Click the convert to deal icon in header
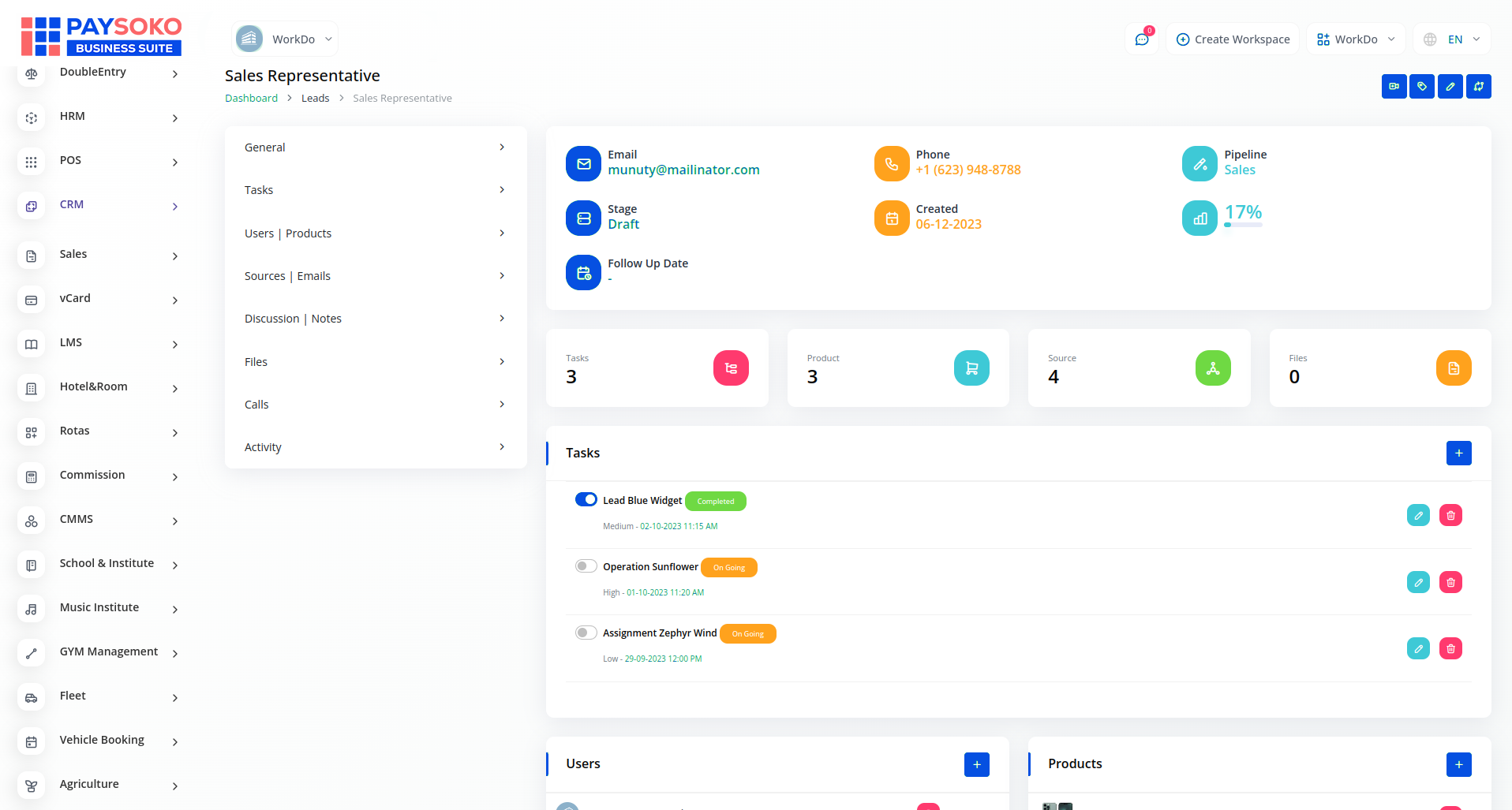The image size is (1512, 810). click(1478, 87)
